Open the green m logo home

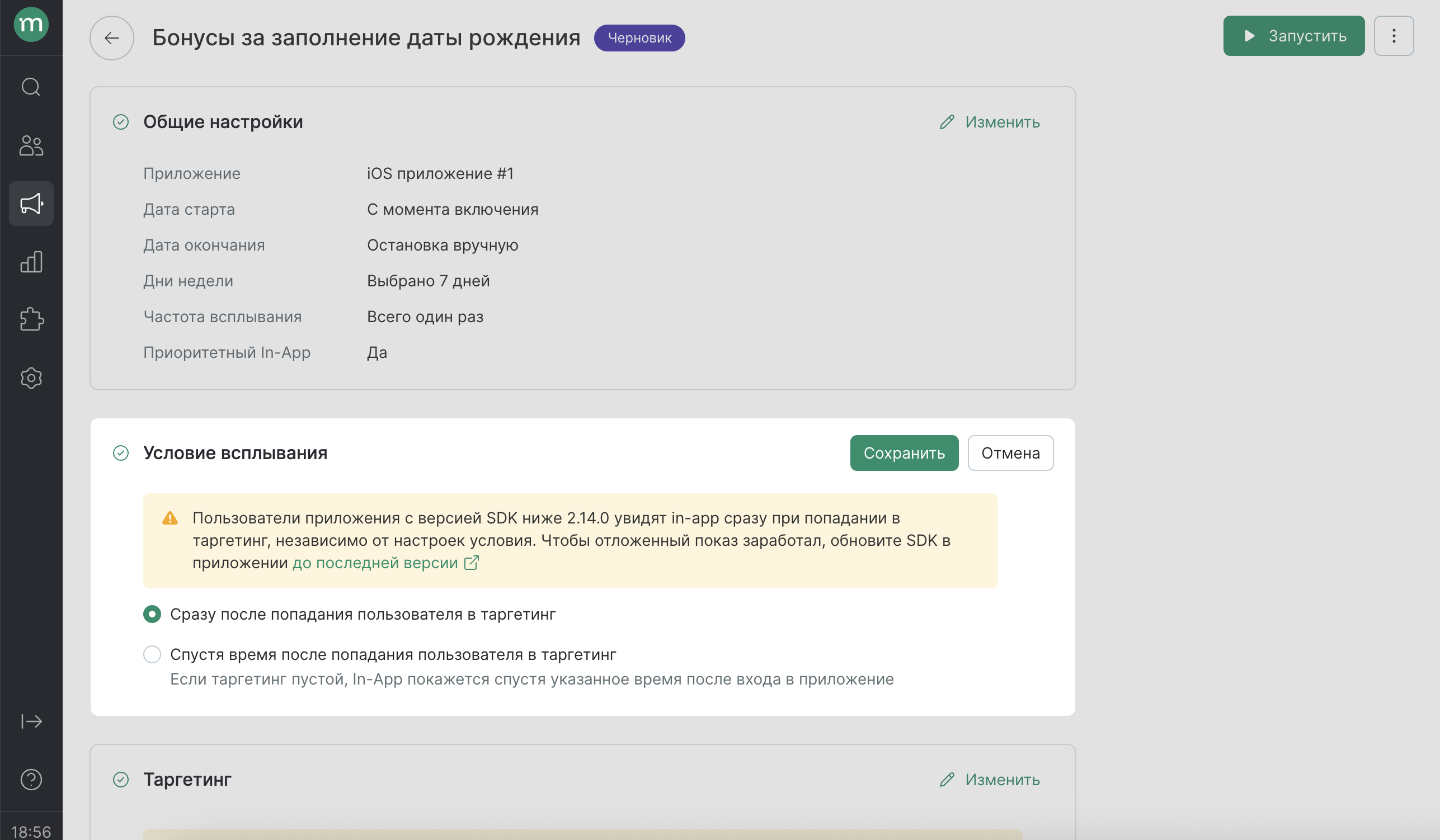(31, 25)
